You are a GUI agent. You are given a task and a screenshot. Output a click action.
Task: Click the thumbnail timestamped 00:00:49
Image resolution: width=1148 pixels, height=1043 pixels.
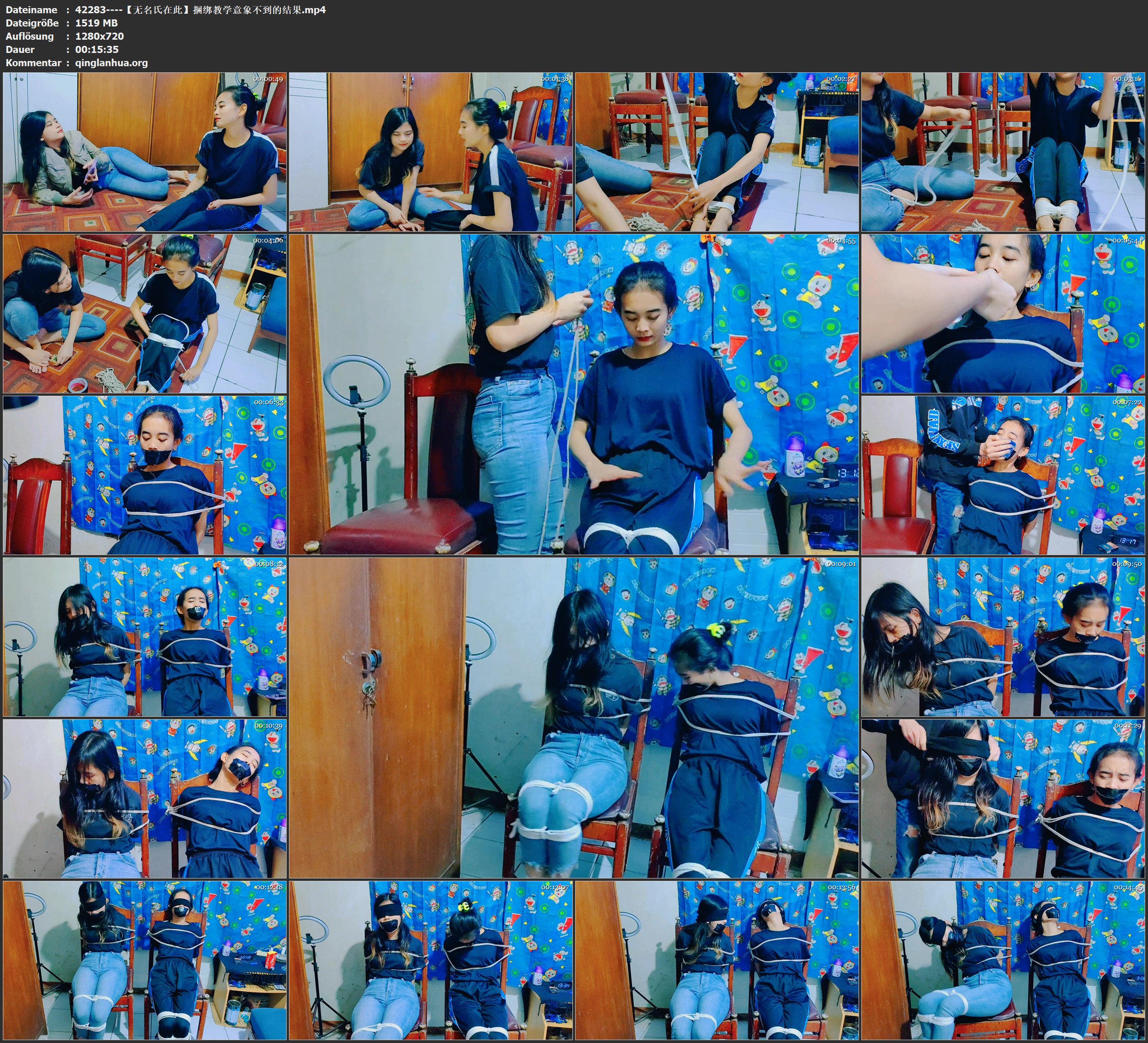145,151
